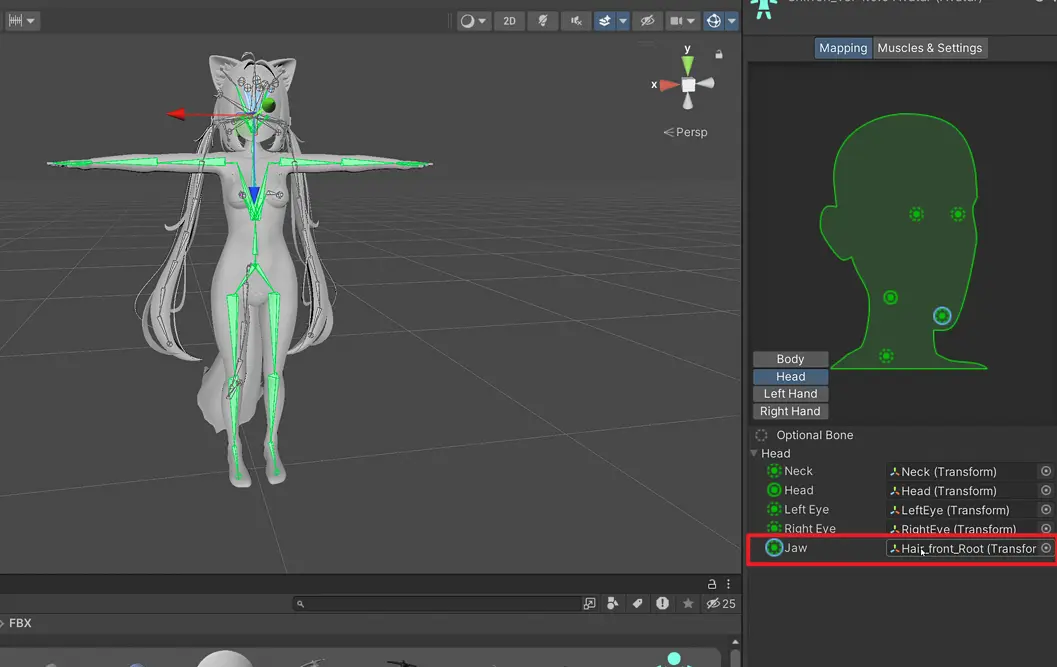Filter assets by label tag icon

coord(637,604)
